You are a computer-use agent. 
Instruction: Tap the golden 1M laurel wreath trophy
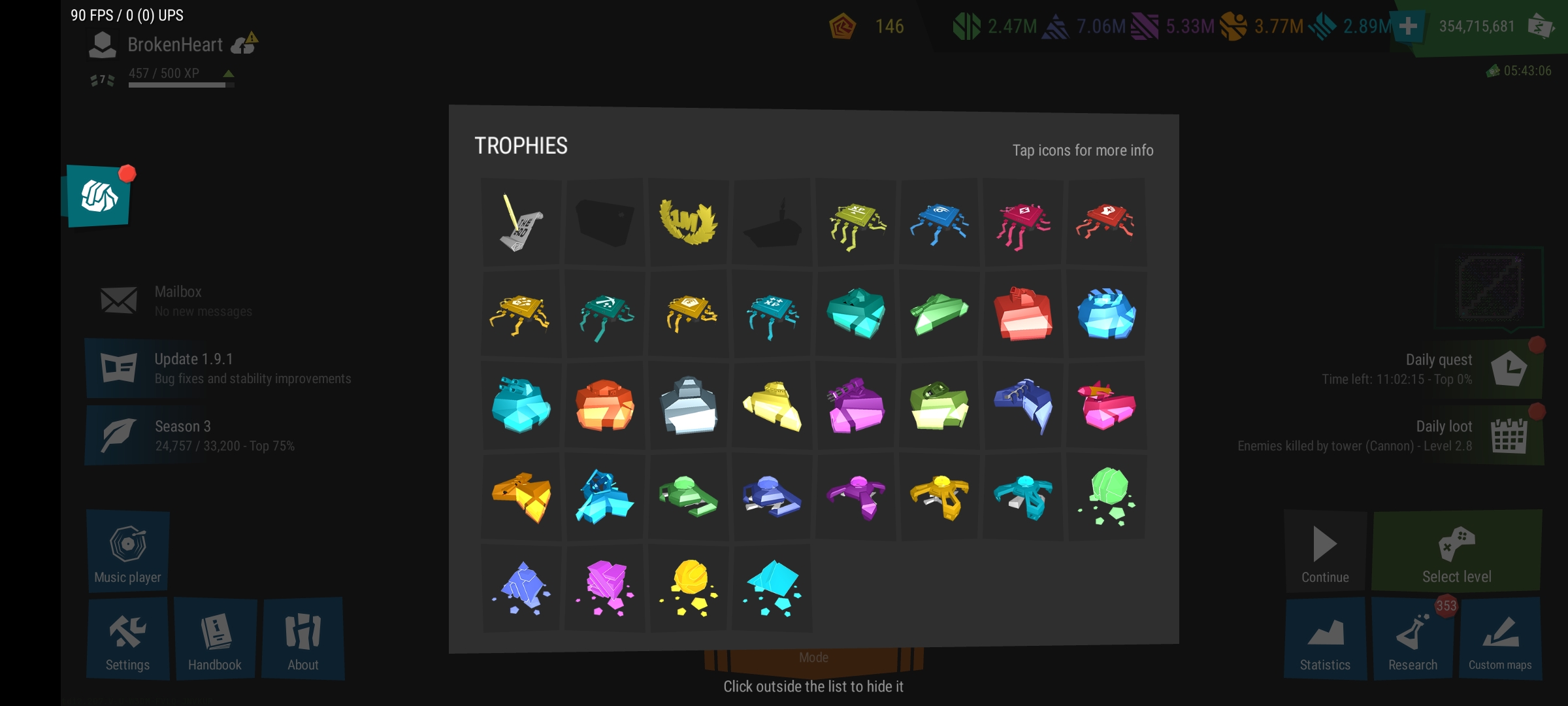tap(688, 222)
